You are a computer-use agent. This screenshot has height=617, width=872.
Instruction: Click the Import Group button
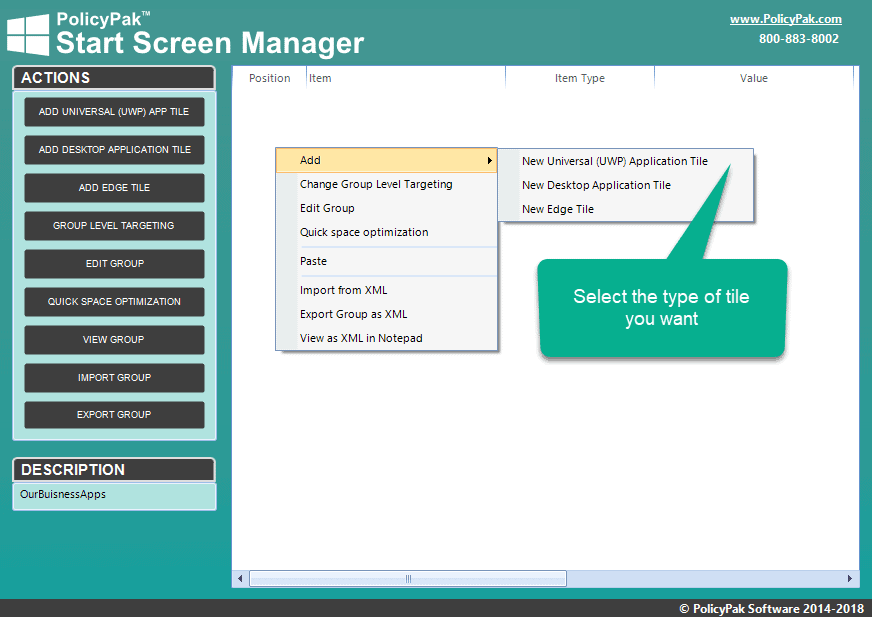(x=114, y=377)
